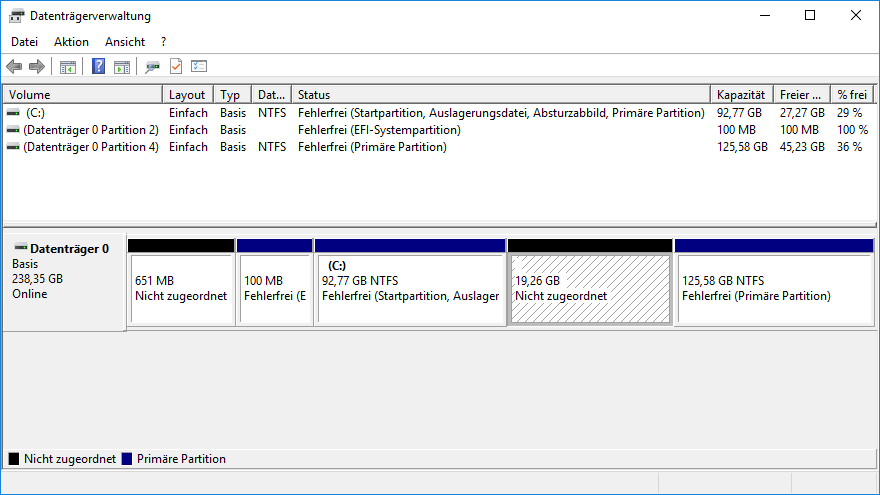Click the list view settings toolbar icon
Image resolution: width=880 pixels, height=495 pixels.
coord(199,66)
